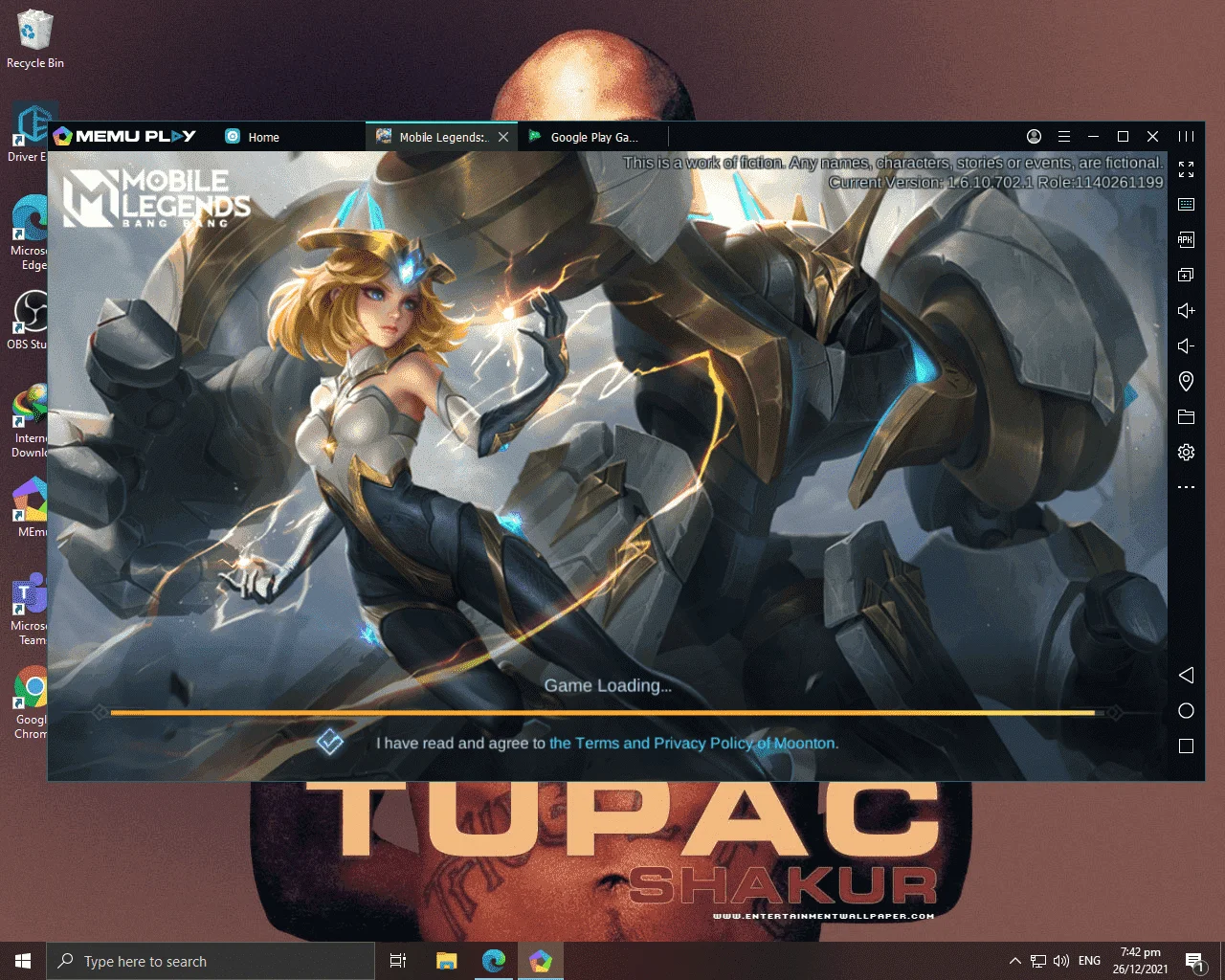Show more sidebar tools via three dots
1225x980 pixels.
pos(1186,487)
